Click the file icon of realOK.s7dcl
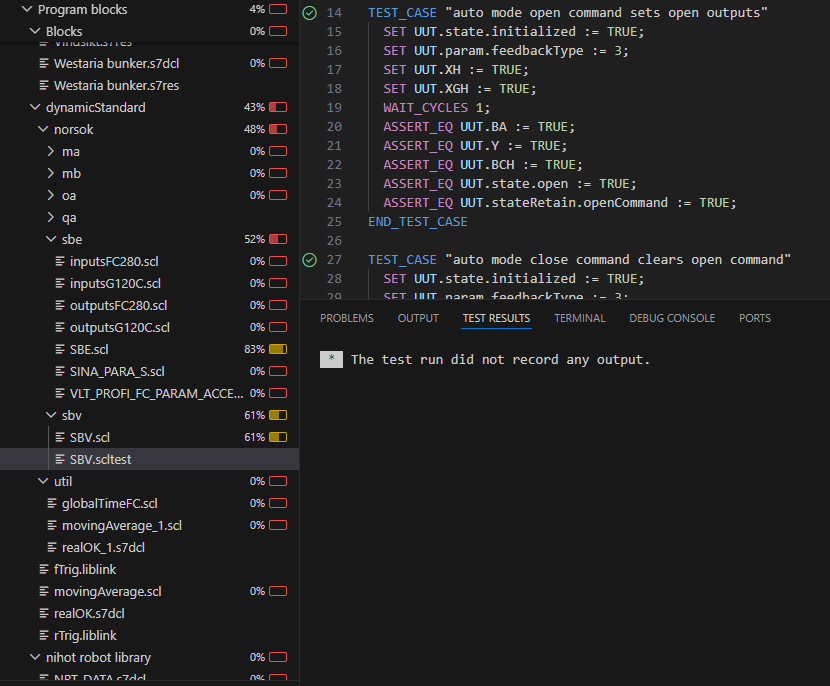 pos(44,613)
